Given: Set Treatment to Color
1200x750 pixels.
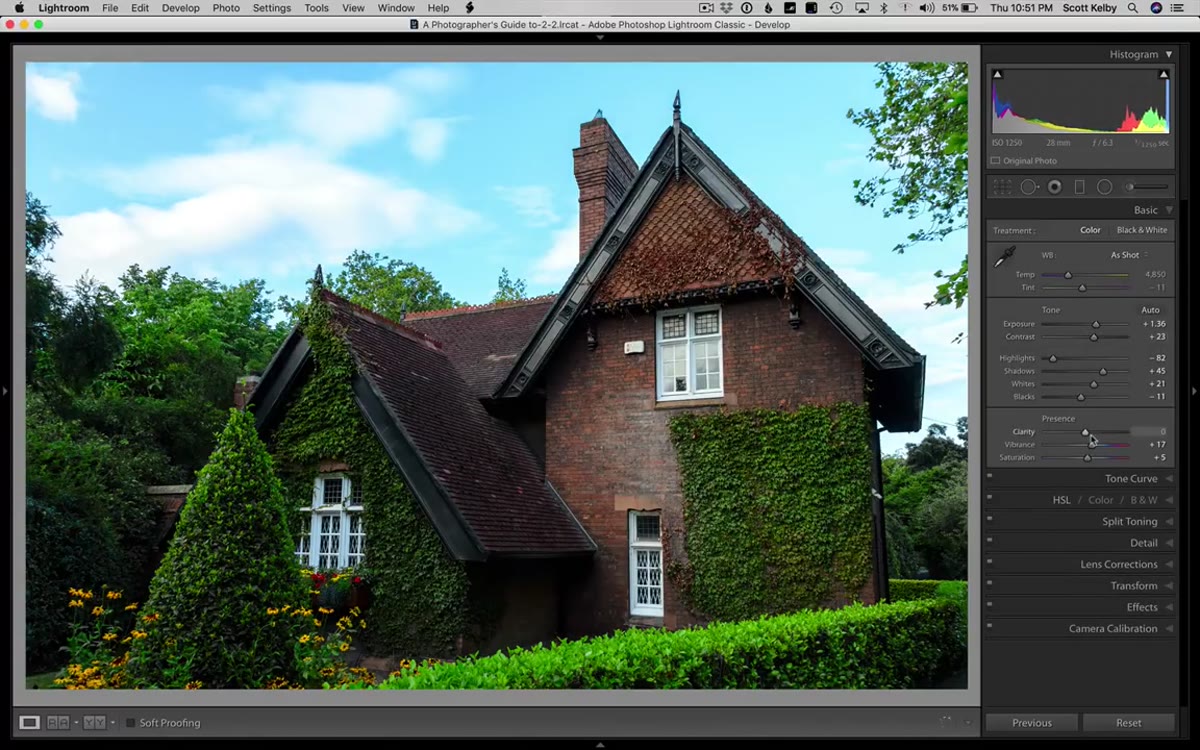Looking at the screenshot, I should 1090,230.
